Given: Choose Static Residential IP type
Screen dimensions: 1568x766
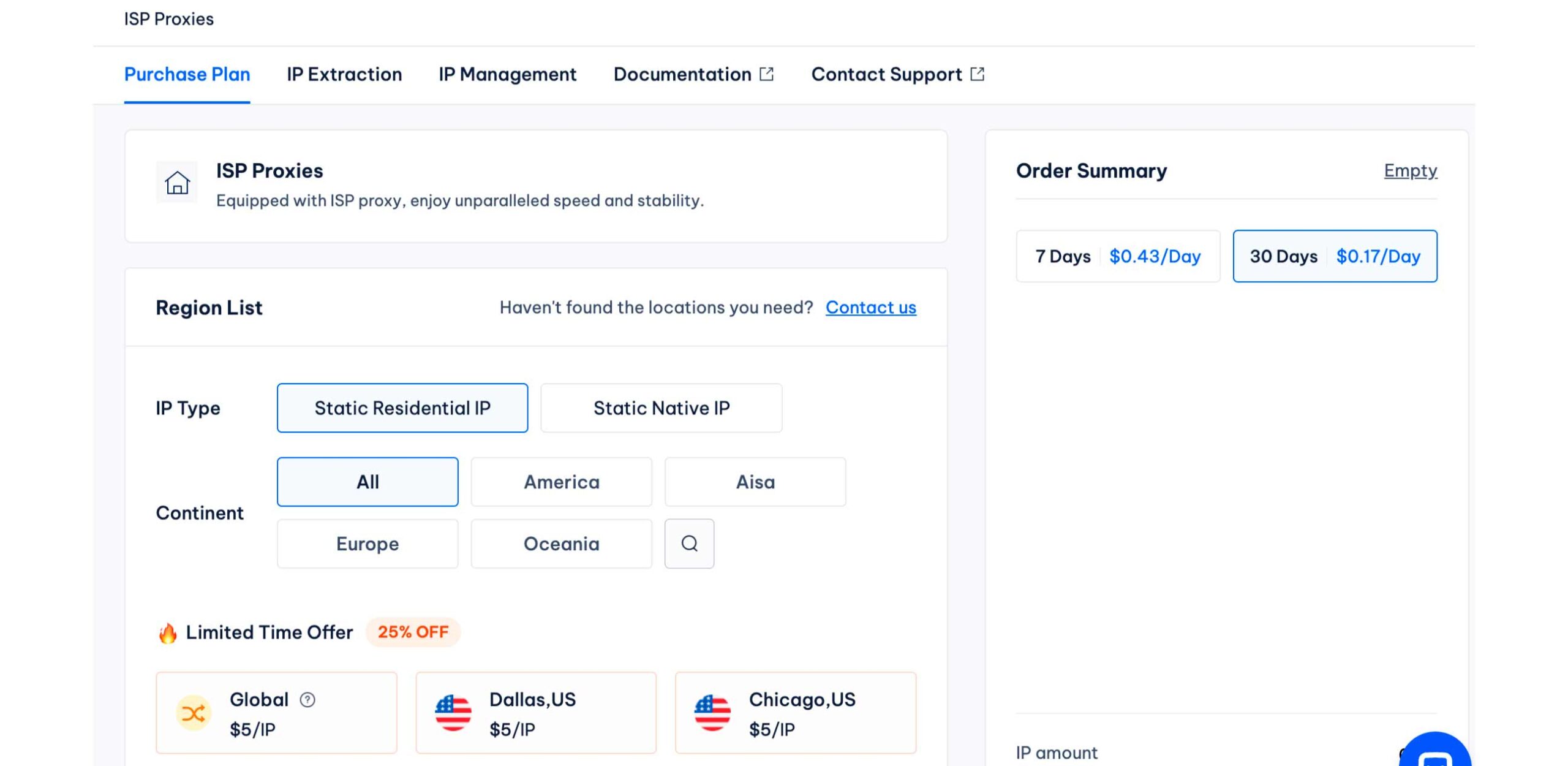Looking at the screenshot, I should tap(402, 408).
